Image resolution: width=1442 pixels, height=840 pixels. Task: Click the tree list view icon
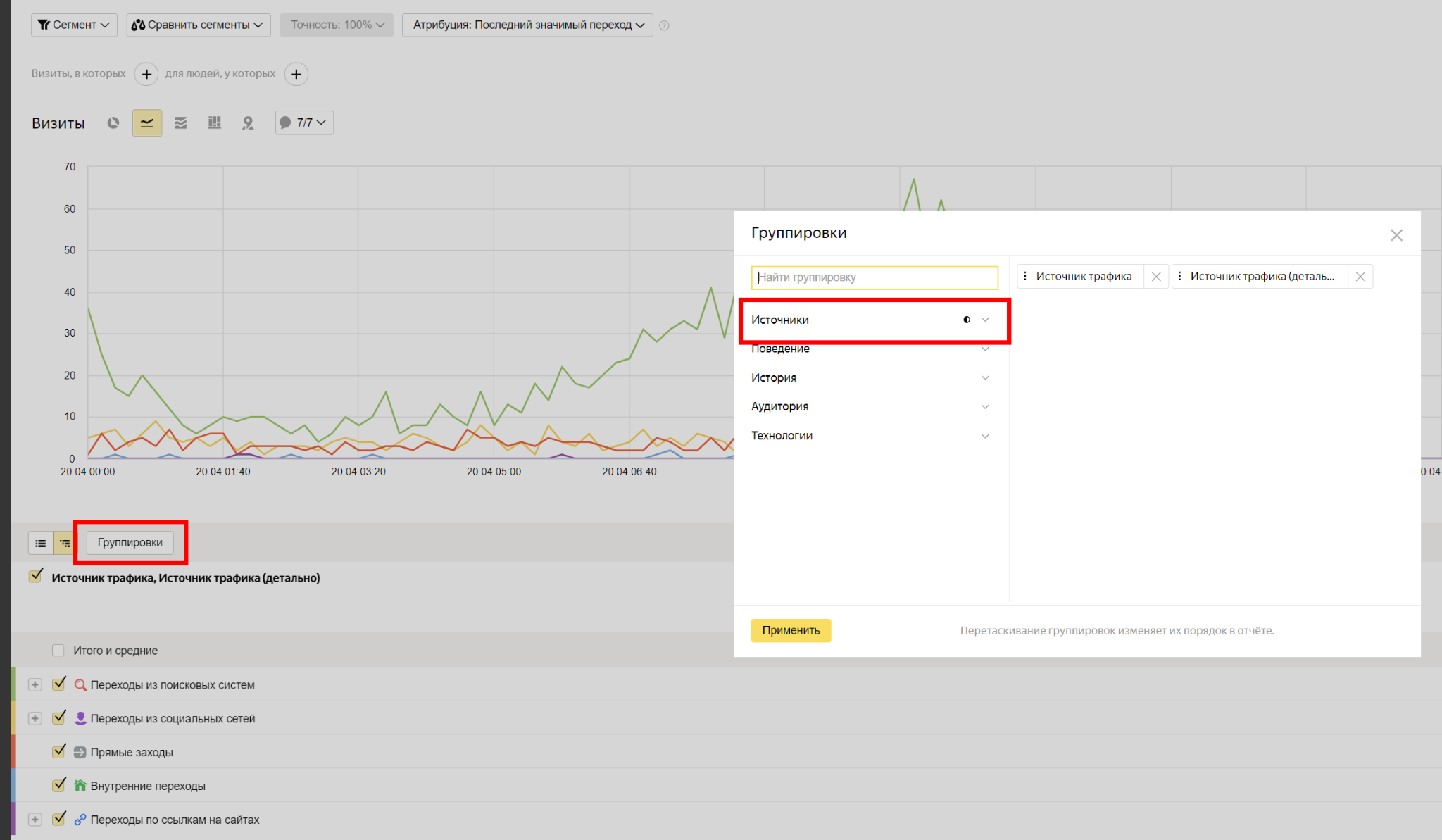click(65, 543)
